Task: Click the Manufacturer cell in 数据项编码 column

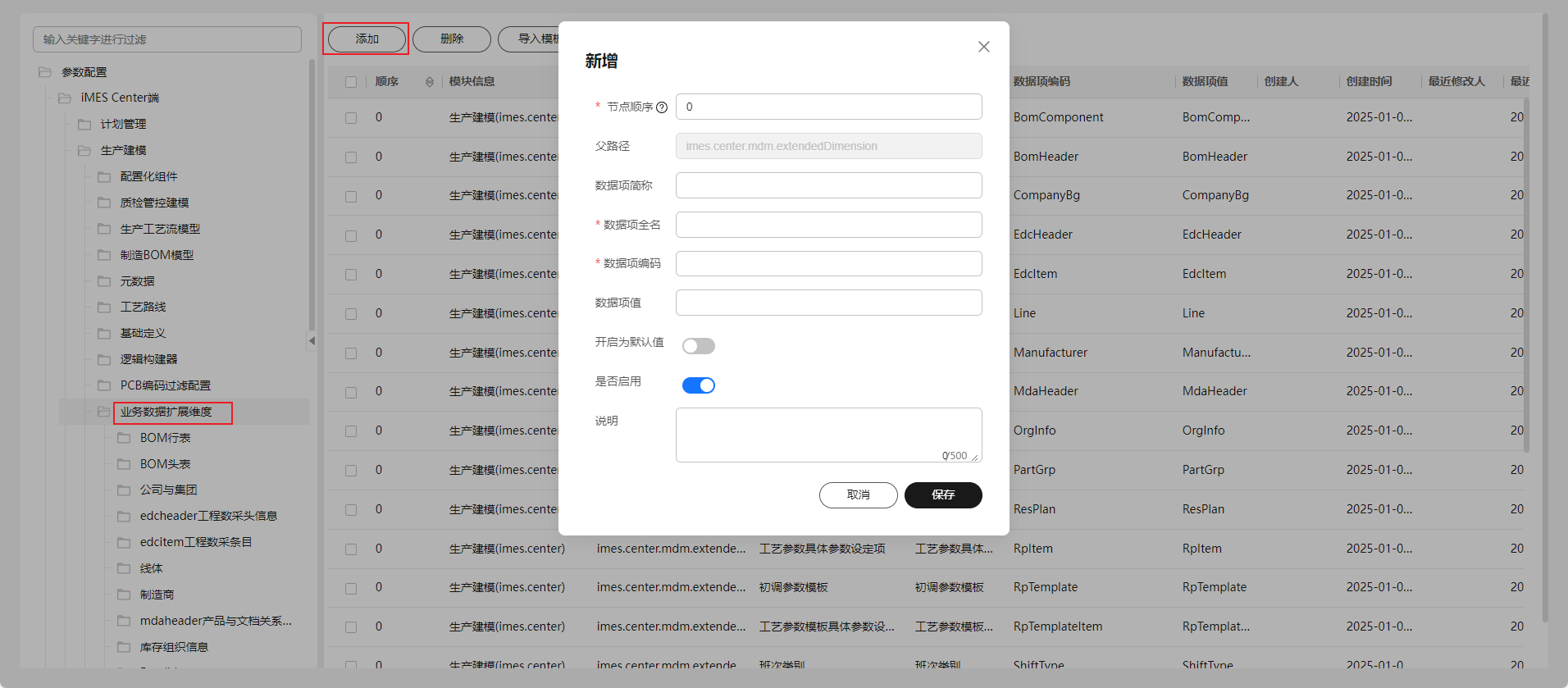Action: pyautogui.click(x=1051, y=353)
